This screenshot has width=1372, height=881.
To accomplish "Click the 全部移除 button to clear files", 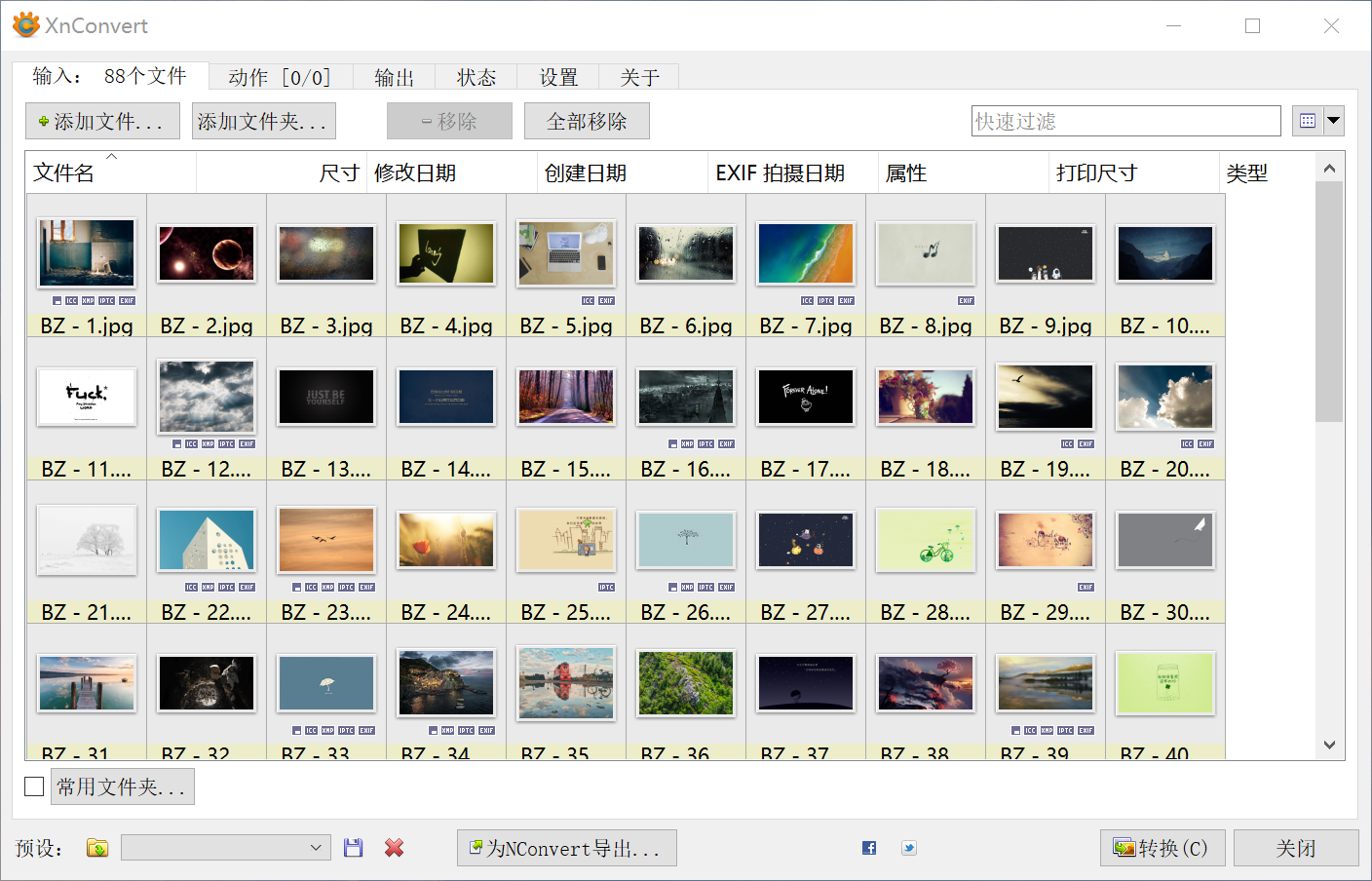I will click(x=587, y=121).
